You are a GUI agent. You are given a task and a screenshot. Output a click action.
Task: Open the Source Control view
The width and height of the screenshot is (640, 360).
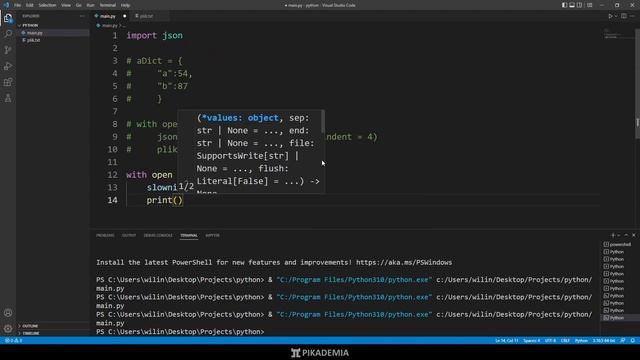click(8, 50)
